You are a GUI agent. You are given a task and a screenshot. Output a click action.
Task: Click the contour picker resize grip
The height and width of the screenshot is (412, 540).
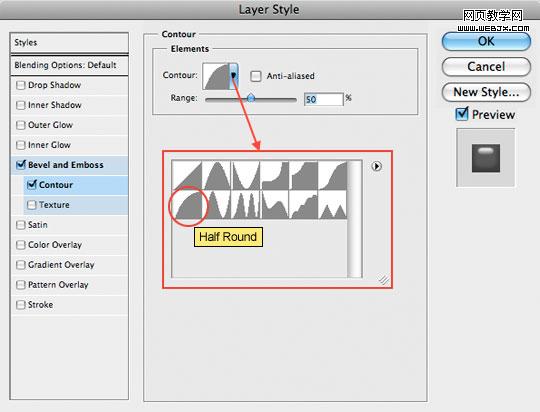click(x=384, y=279)
